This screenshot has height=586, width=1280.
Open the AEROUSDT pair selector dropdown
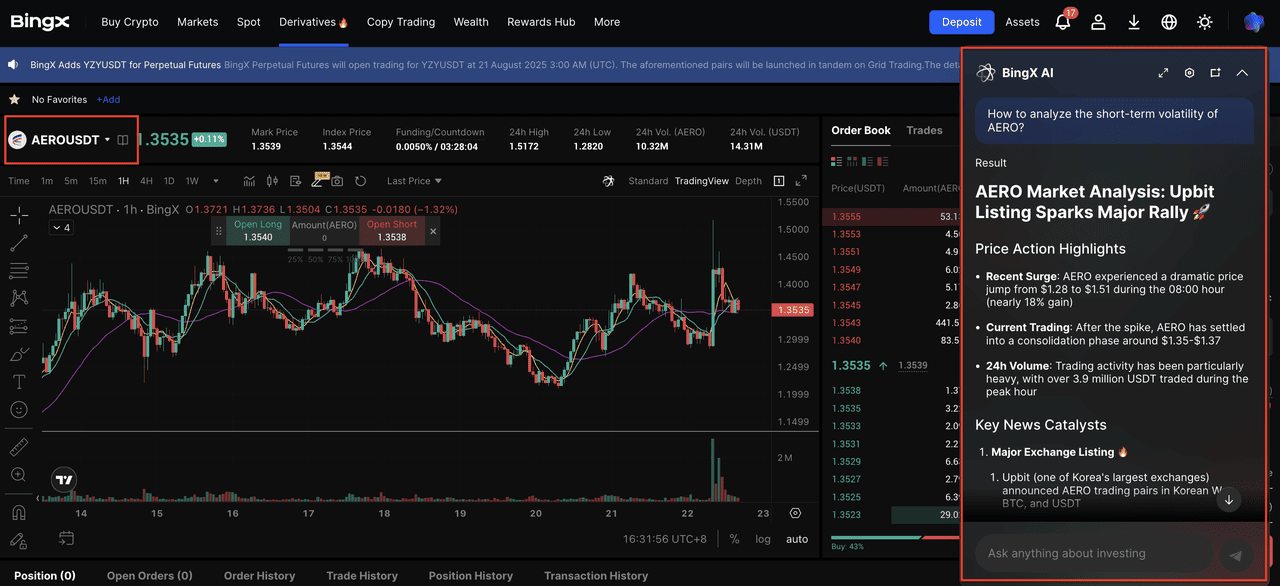pos(60,140)
